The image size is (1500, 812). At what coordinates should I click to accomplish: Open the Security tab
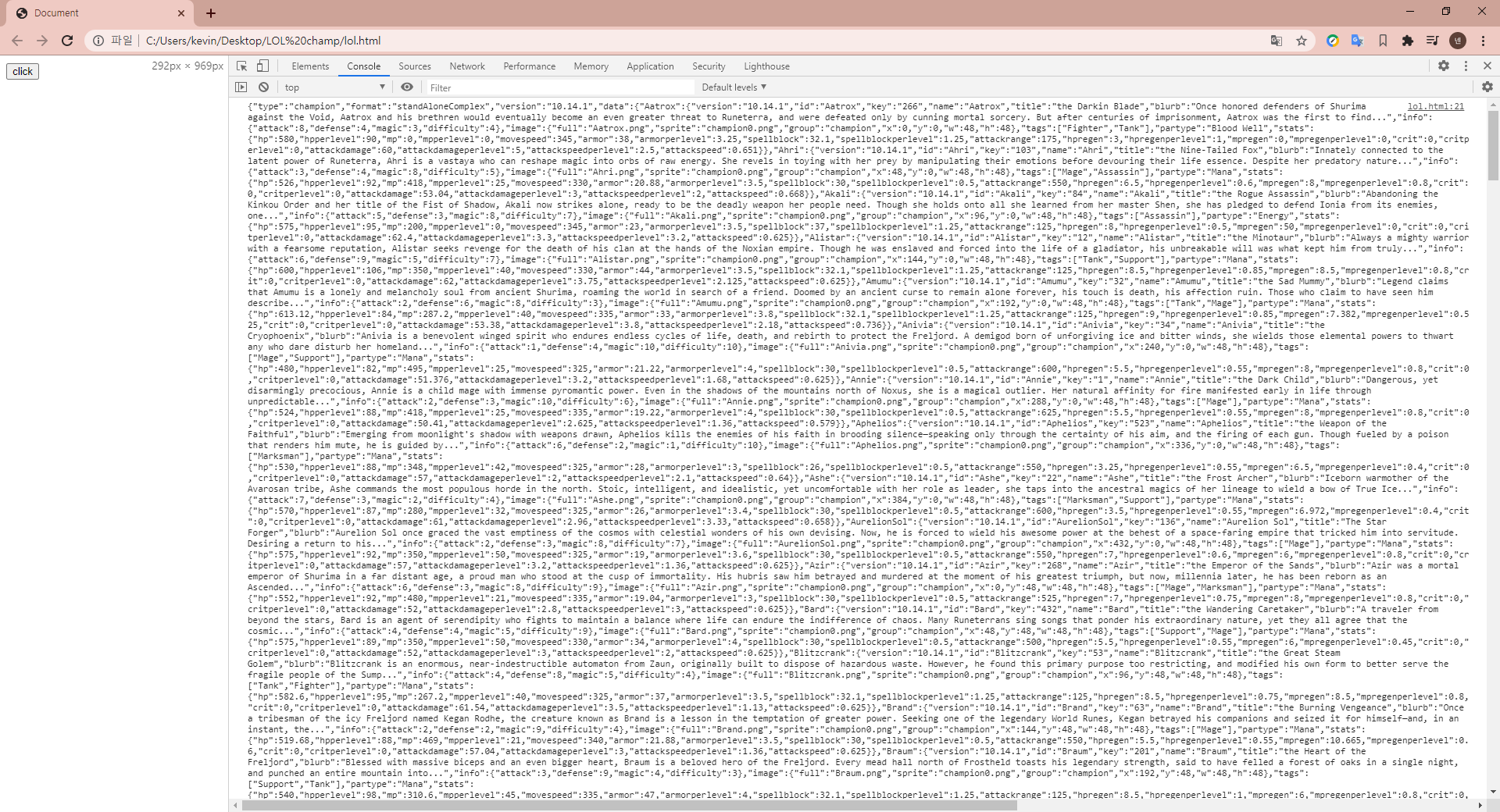(709, 66)
